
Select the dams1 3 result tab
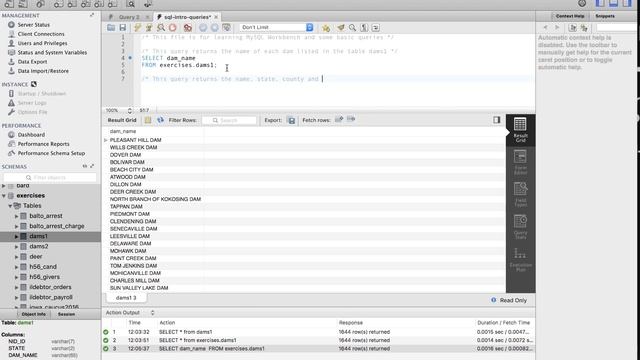tap(126, 298)
